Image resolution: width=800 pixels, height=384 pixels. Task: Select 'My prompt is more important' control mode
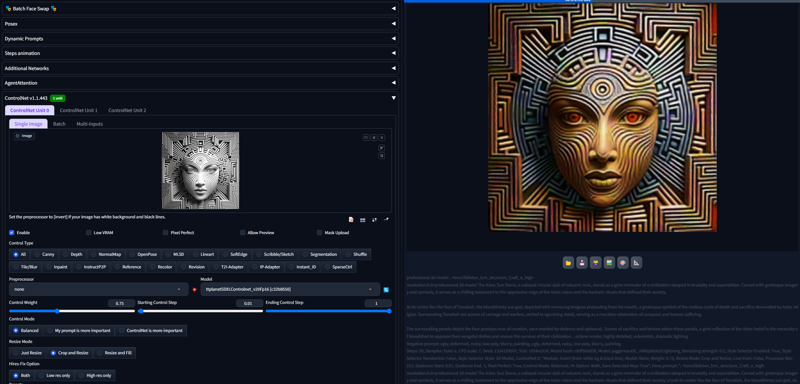[79, 330]
